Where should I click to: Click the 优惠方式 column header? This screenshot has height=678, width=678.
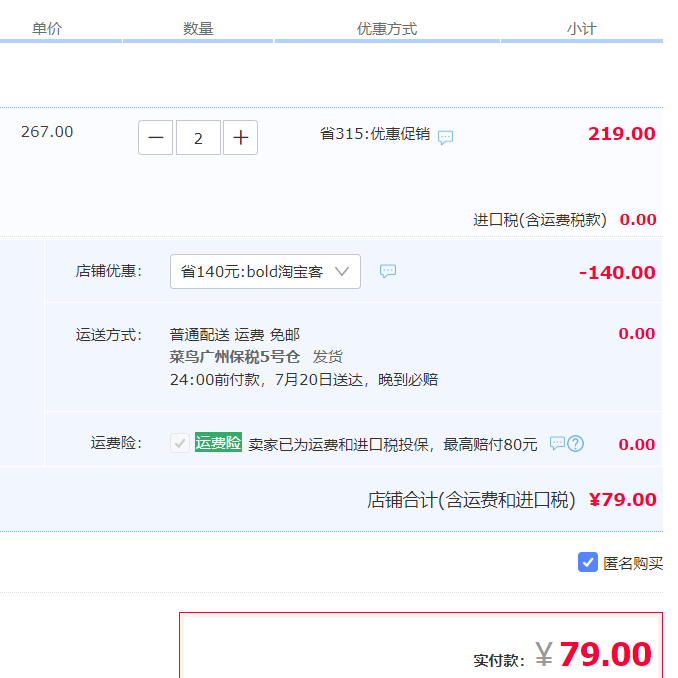387,29
